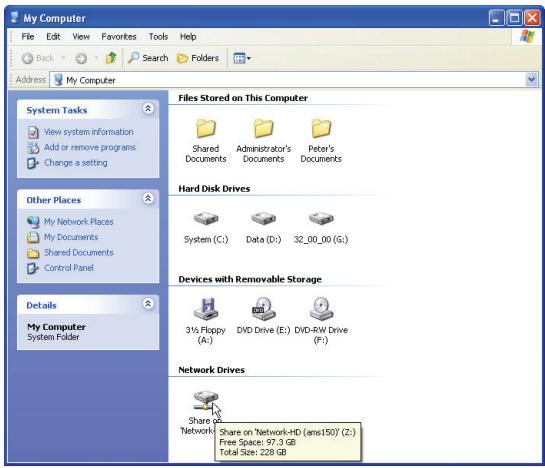
Task: Open the Favorites menu
Action: pos(119,37)
